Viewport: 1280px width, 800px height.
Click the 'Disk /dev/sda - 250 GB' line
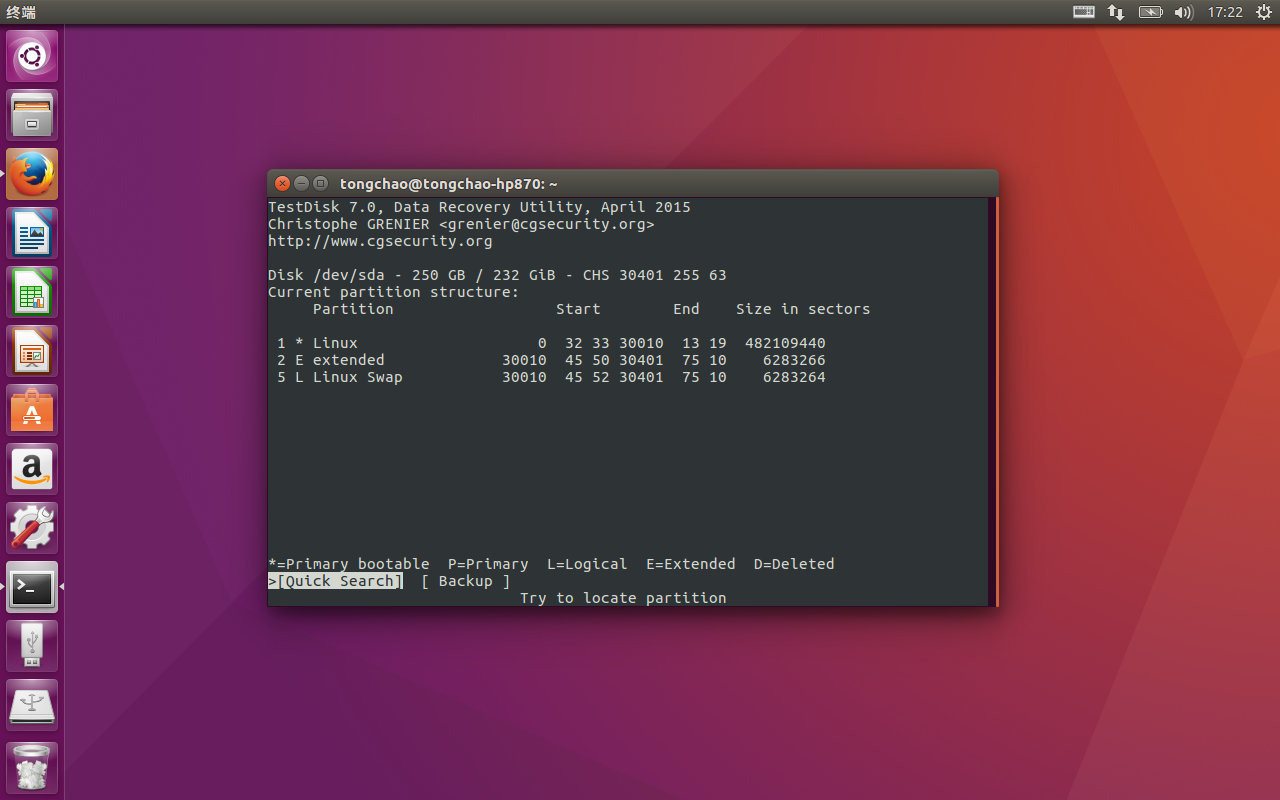(x=497, y=275)
